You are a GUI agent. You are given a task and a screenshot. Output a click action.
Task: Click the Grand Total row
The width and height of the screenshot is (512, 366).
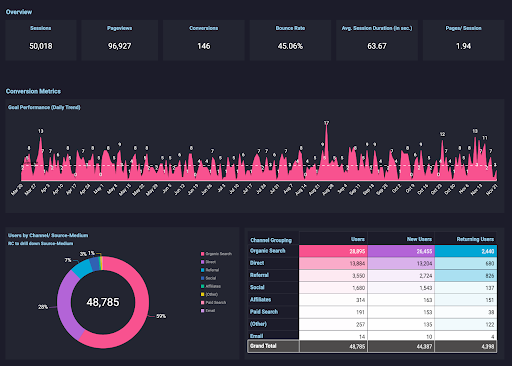coord(372,346)
